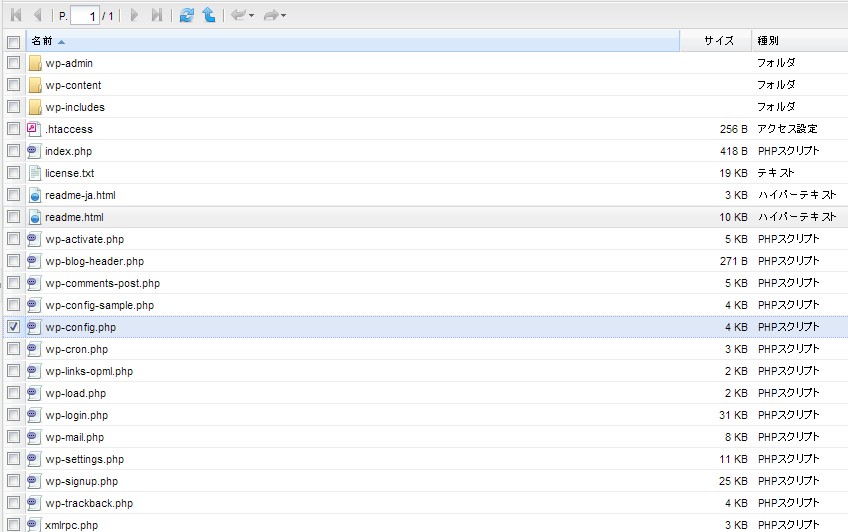Click the previous page arrow
Image resolution: width=848 pixels, height=532 pixels.
[37, 15]
